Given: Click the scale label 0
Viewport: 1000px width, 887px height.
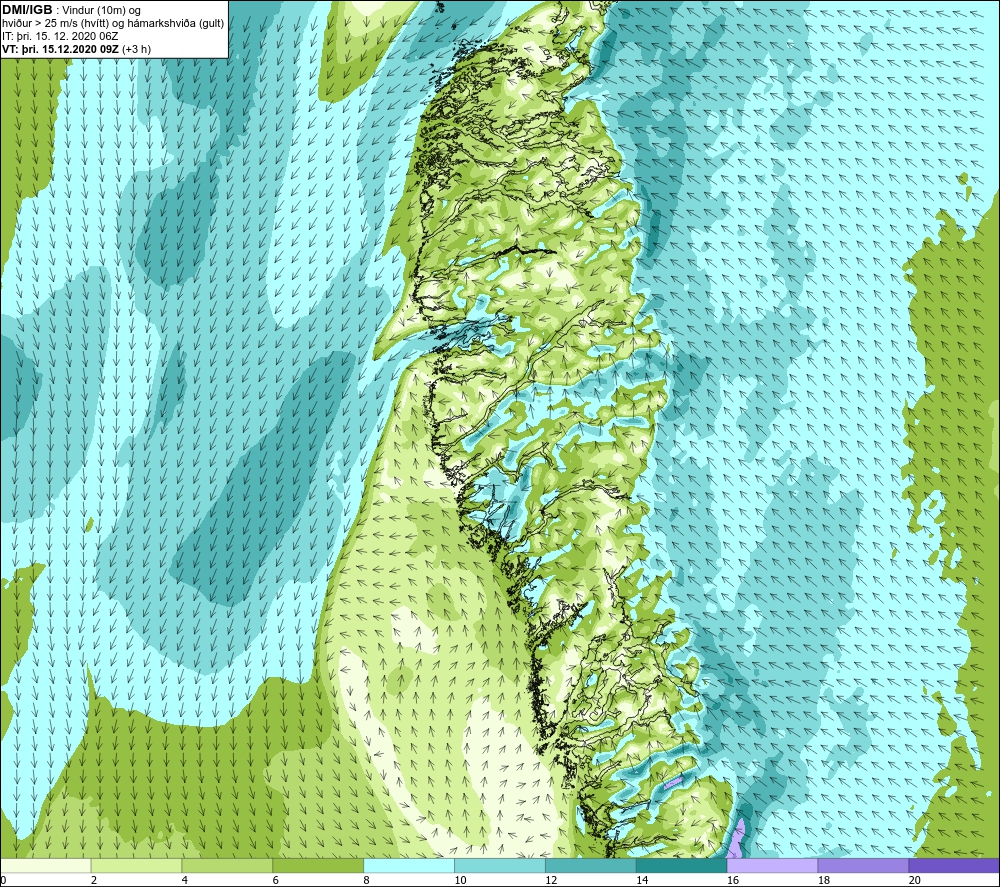Looking at the screenshot, I should (x=4, y=880).
